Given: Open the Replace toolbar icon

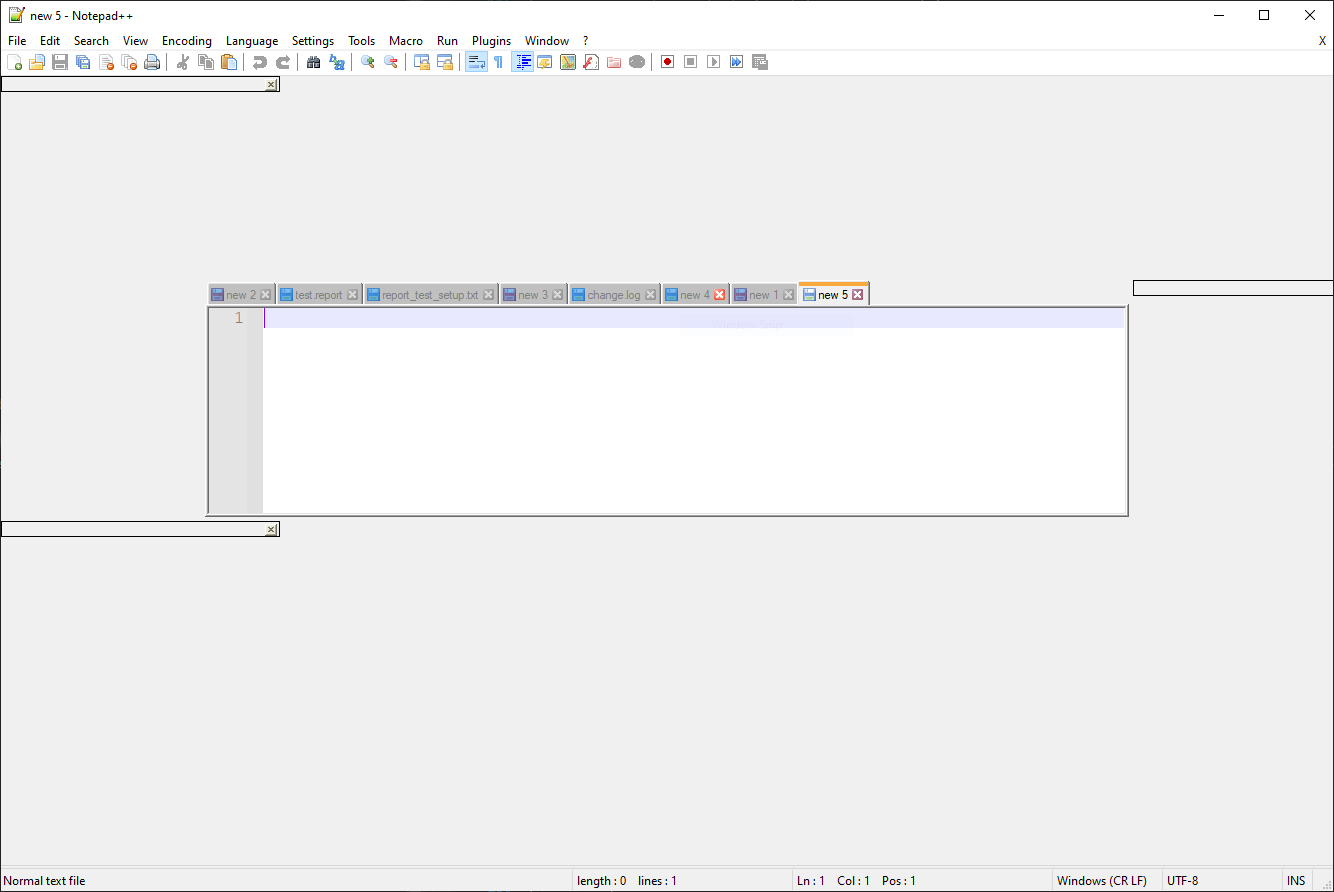Looking at the screenshot, I should point(337,61).
